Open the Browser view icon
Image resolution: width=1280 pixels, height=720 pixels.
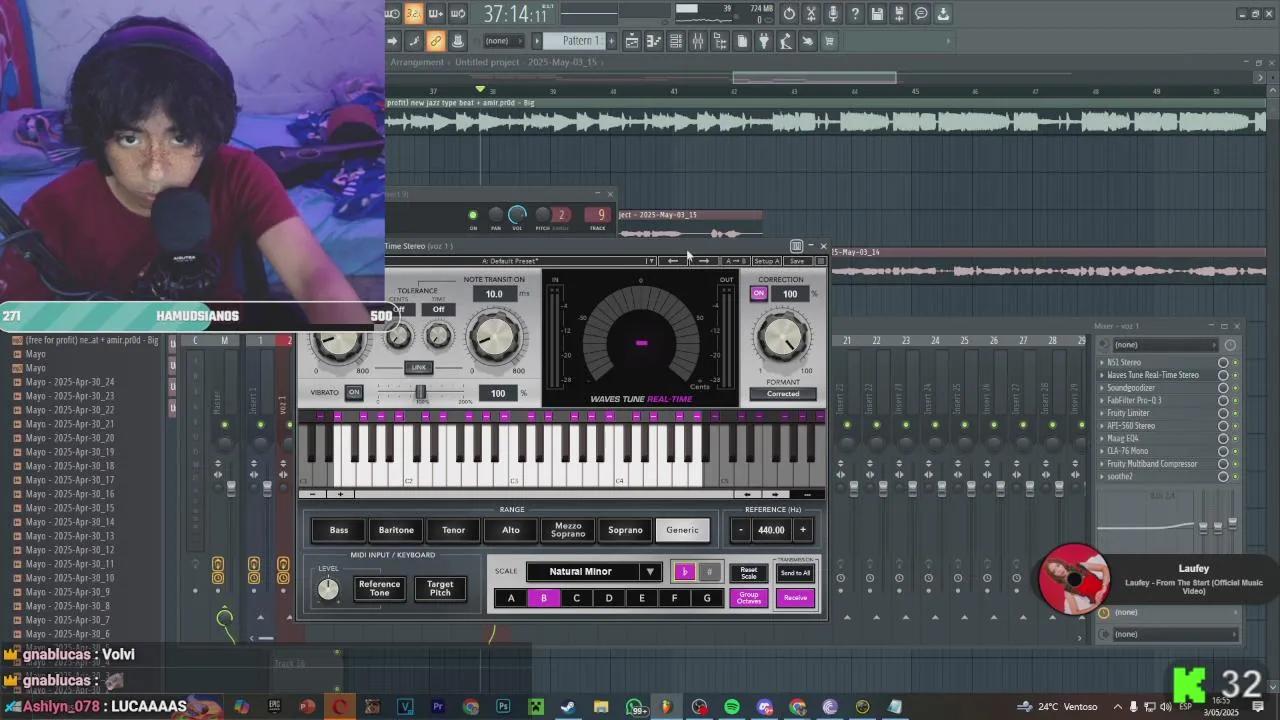point(720,41)
